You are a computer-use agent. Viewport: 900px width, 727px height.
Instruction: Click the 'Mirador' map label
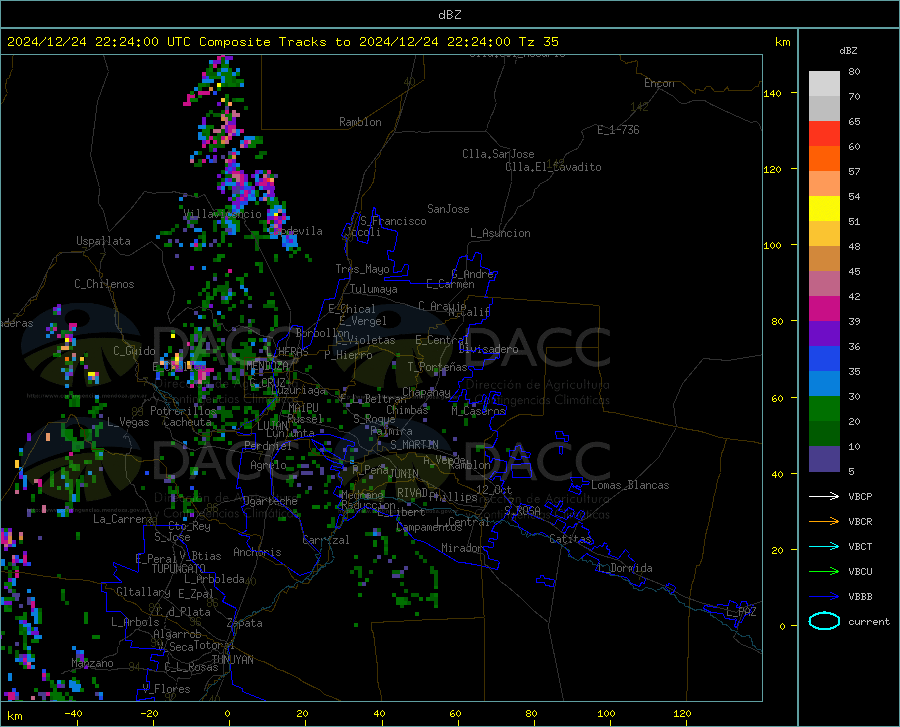[462, 548]
